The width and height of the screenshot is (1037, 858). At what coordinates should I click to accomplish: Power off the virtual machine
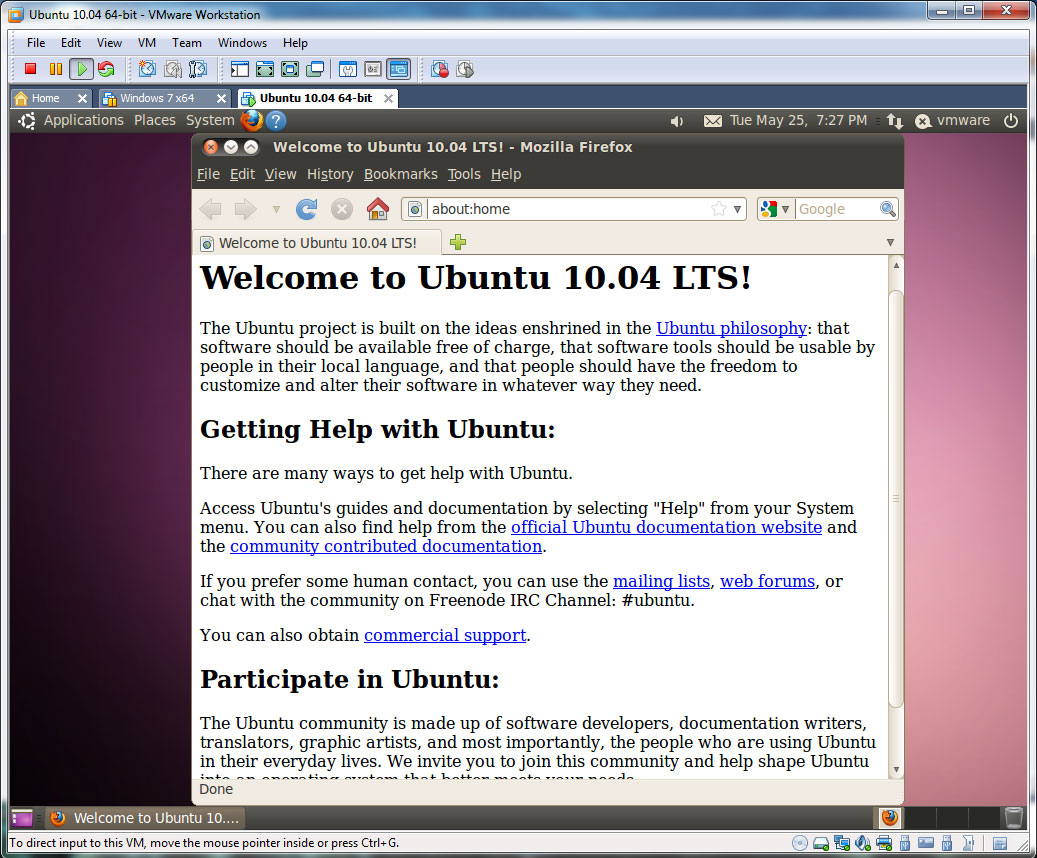[29, 69]
